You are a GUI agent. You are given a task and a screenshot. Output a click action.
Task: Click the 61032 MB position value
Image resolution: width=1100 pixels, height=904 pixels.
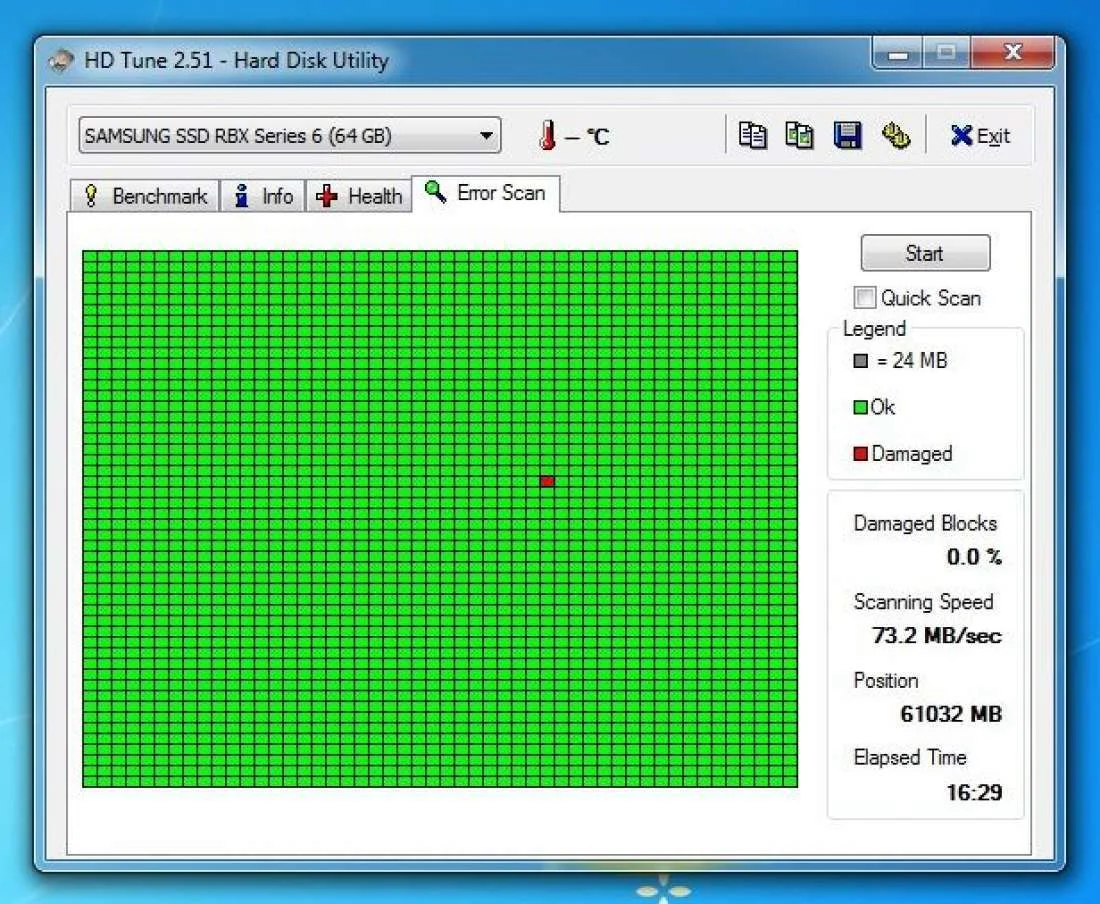(x=951, y=714)
